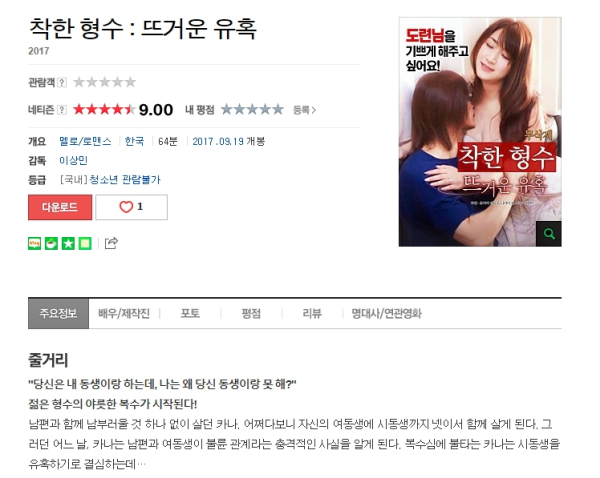Click help icon next to 관람객
The height and width of the screenshot is (478, 600).
pos(62,82)
